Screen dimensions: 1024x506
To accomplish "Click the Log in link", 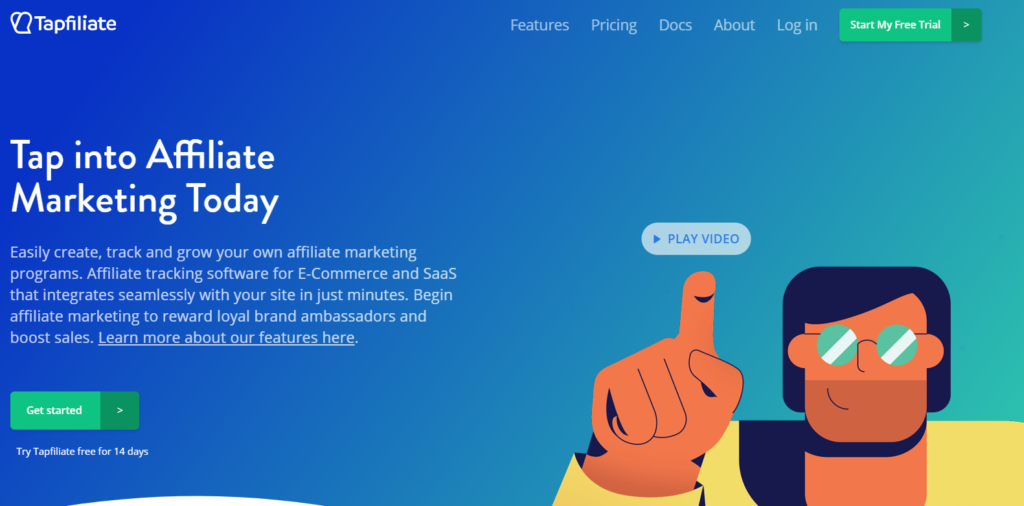I will coord(797,25).
